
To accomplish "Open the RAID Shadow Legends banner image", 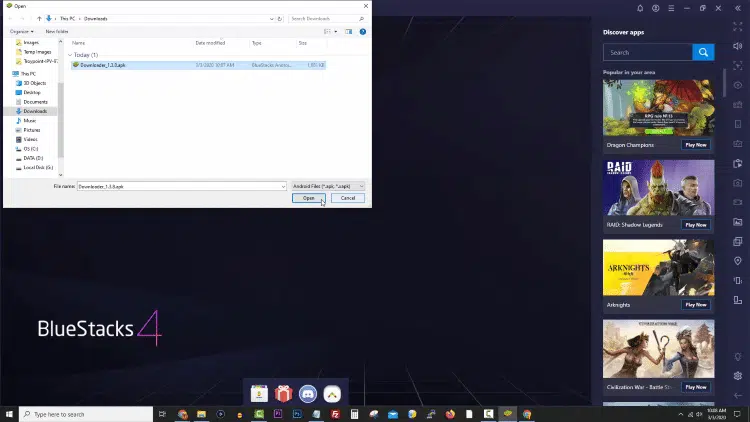I will 659,188.
